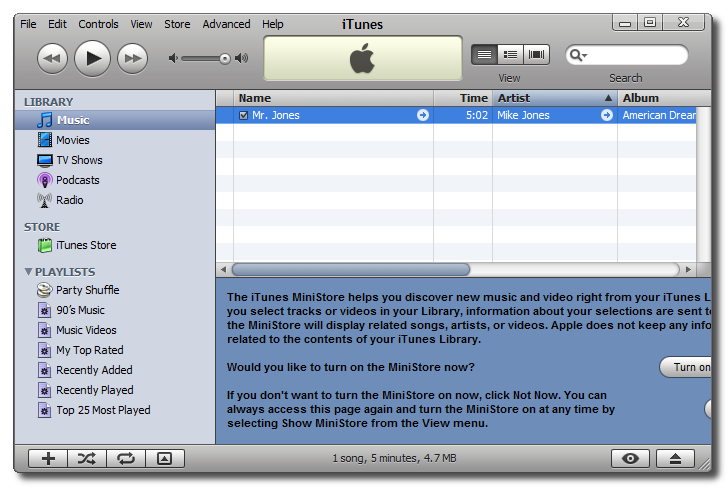Uncheck the Mr. Jones song checkbox
Viewport: 727px width, 487px height.
[244, 116]
